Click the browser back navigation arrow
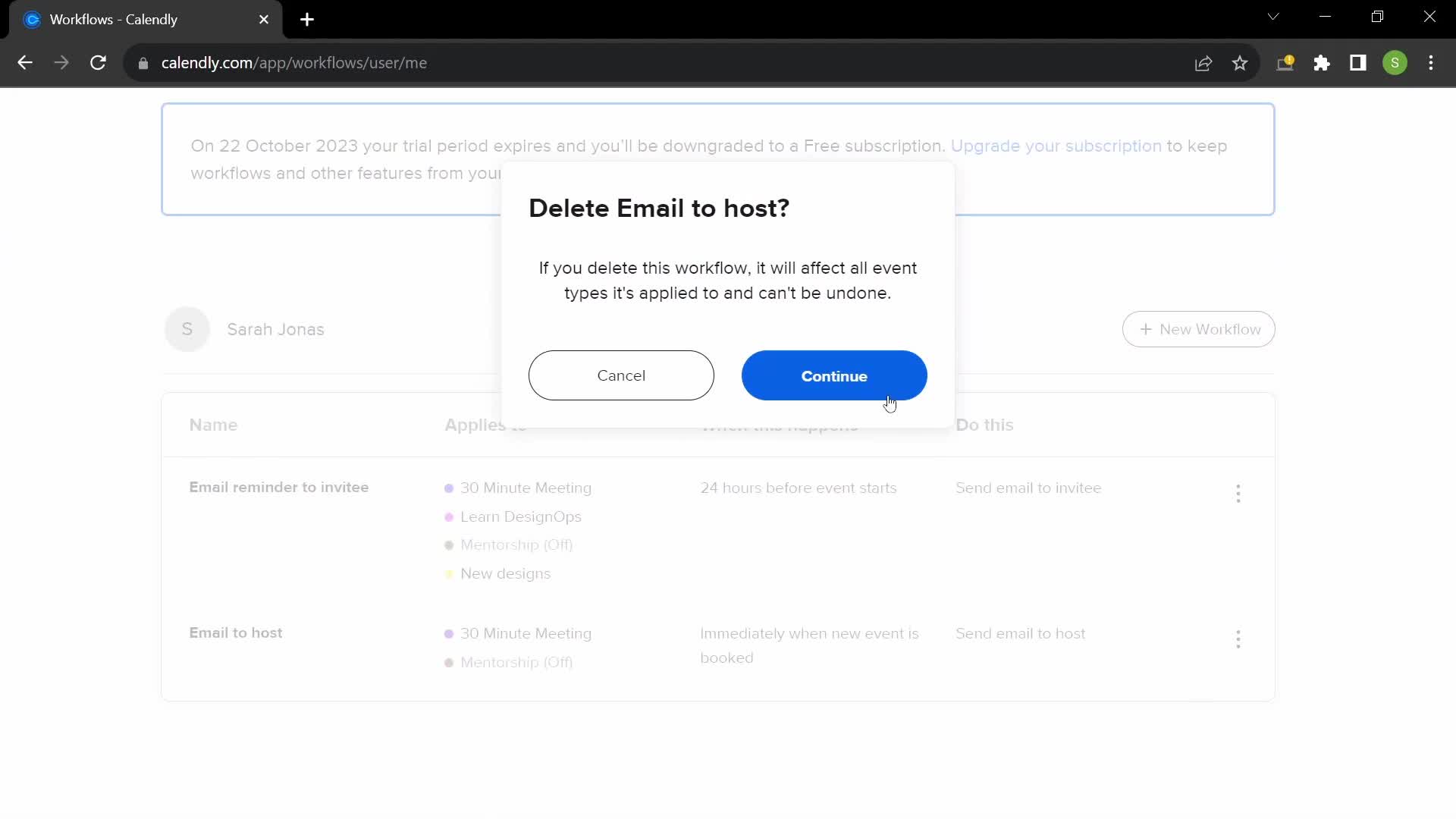The image size is (1456, 819). [x=24, y=63]
